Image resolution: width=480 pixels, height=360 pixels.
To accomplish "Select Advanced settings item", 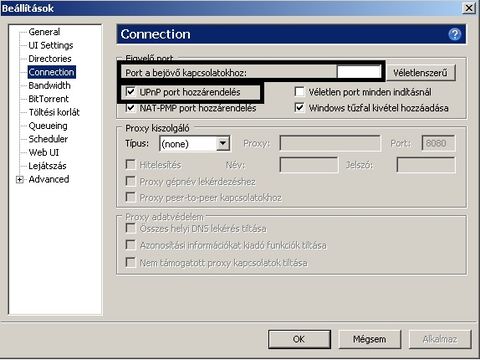I will coord(49,179).
